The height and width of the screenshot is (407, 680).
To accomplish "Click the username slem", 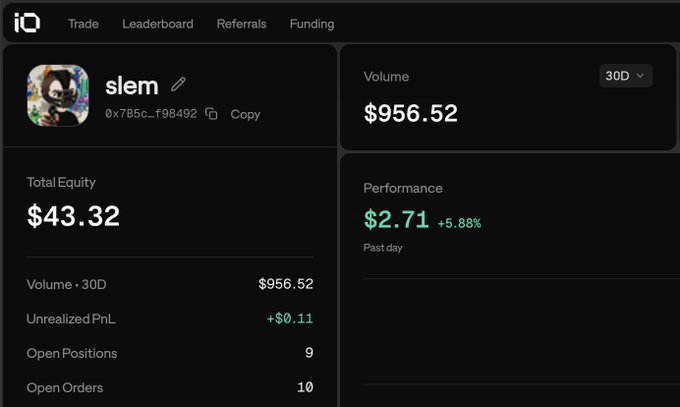I will (132, 86).
